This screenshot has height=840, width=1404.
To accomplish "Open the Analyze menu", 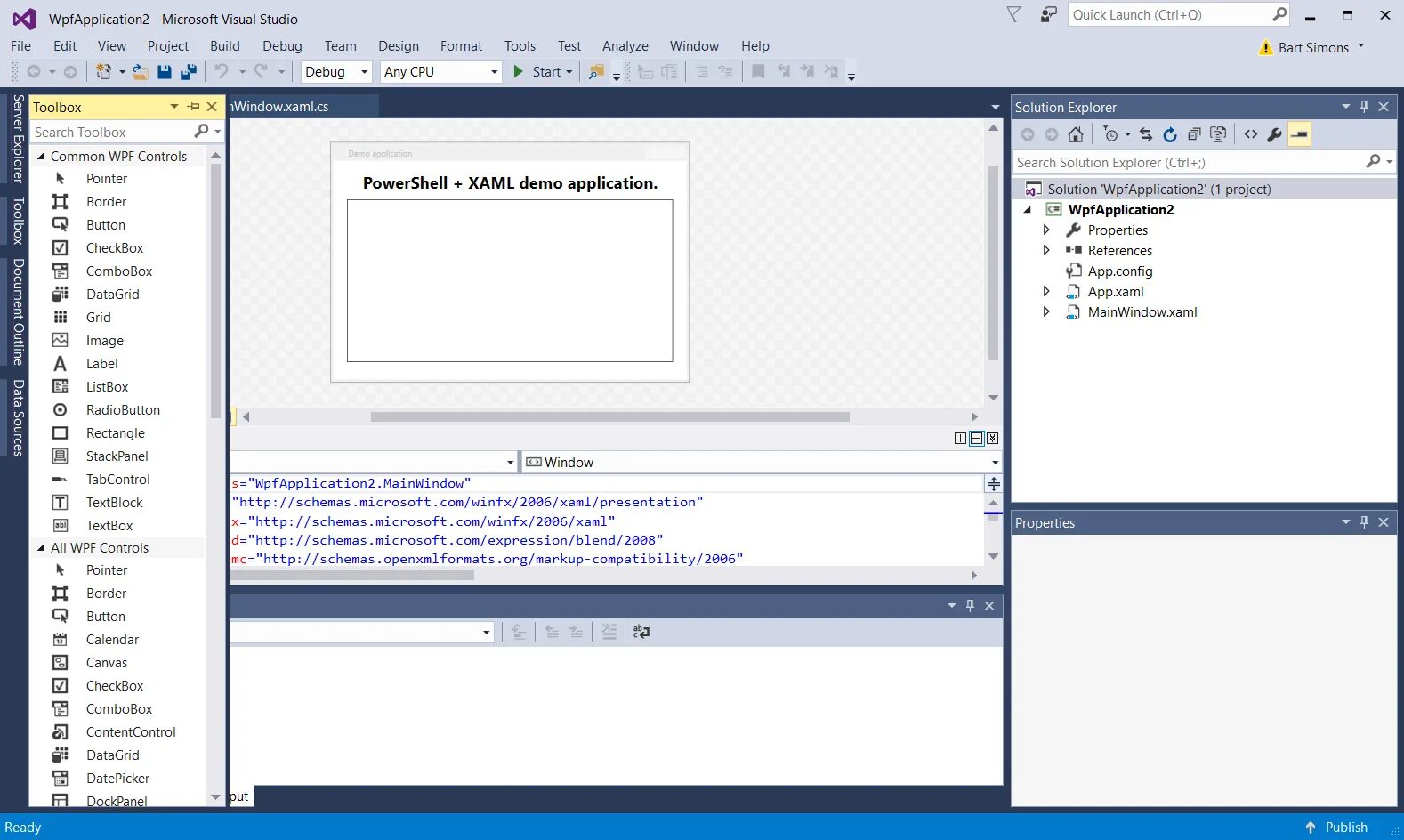I will [625, 46].
